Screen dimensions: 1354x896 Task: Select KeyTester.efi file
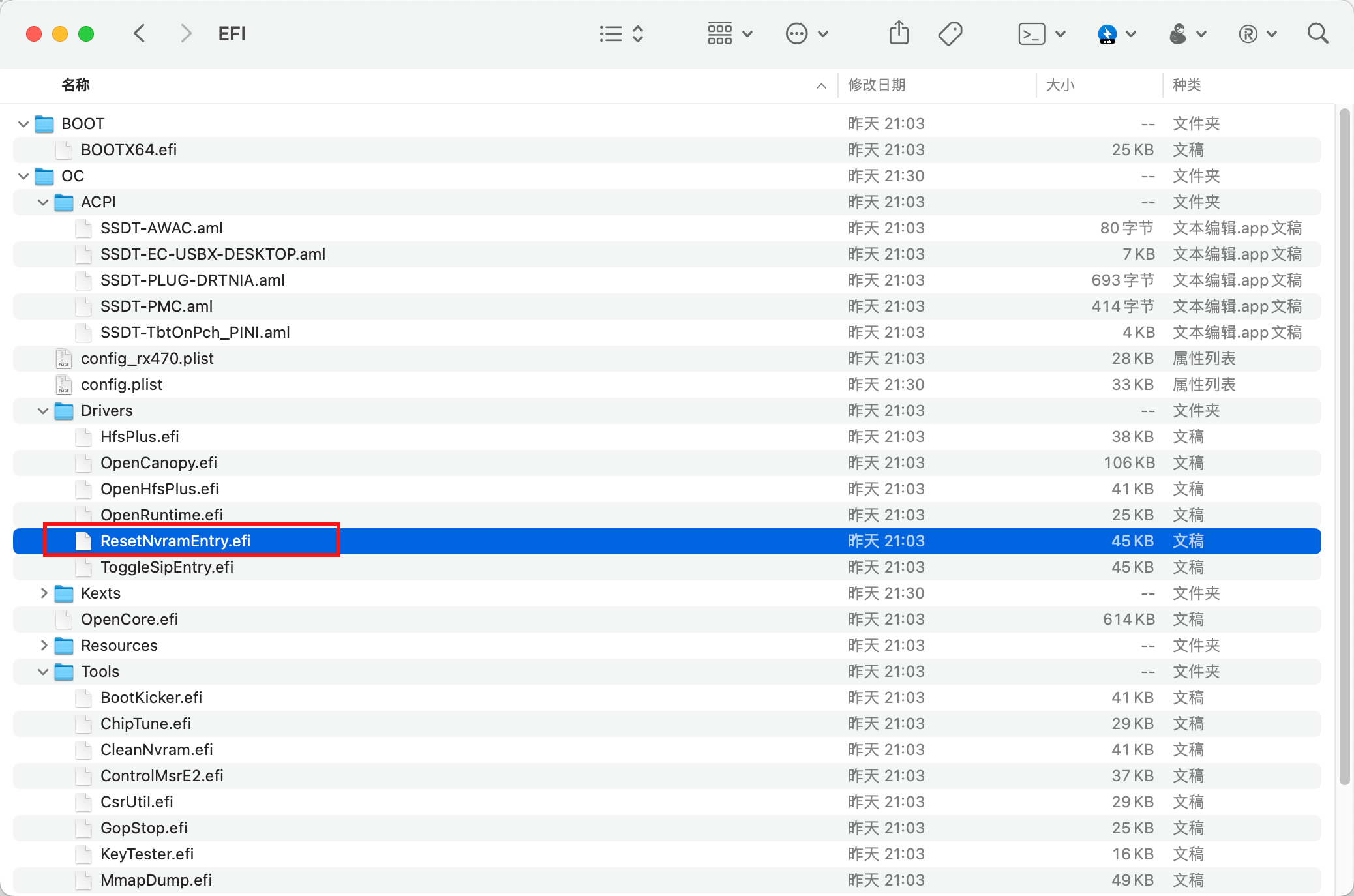pos(667,854)
